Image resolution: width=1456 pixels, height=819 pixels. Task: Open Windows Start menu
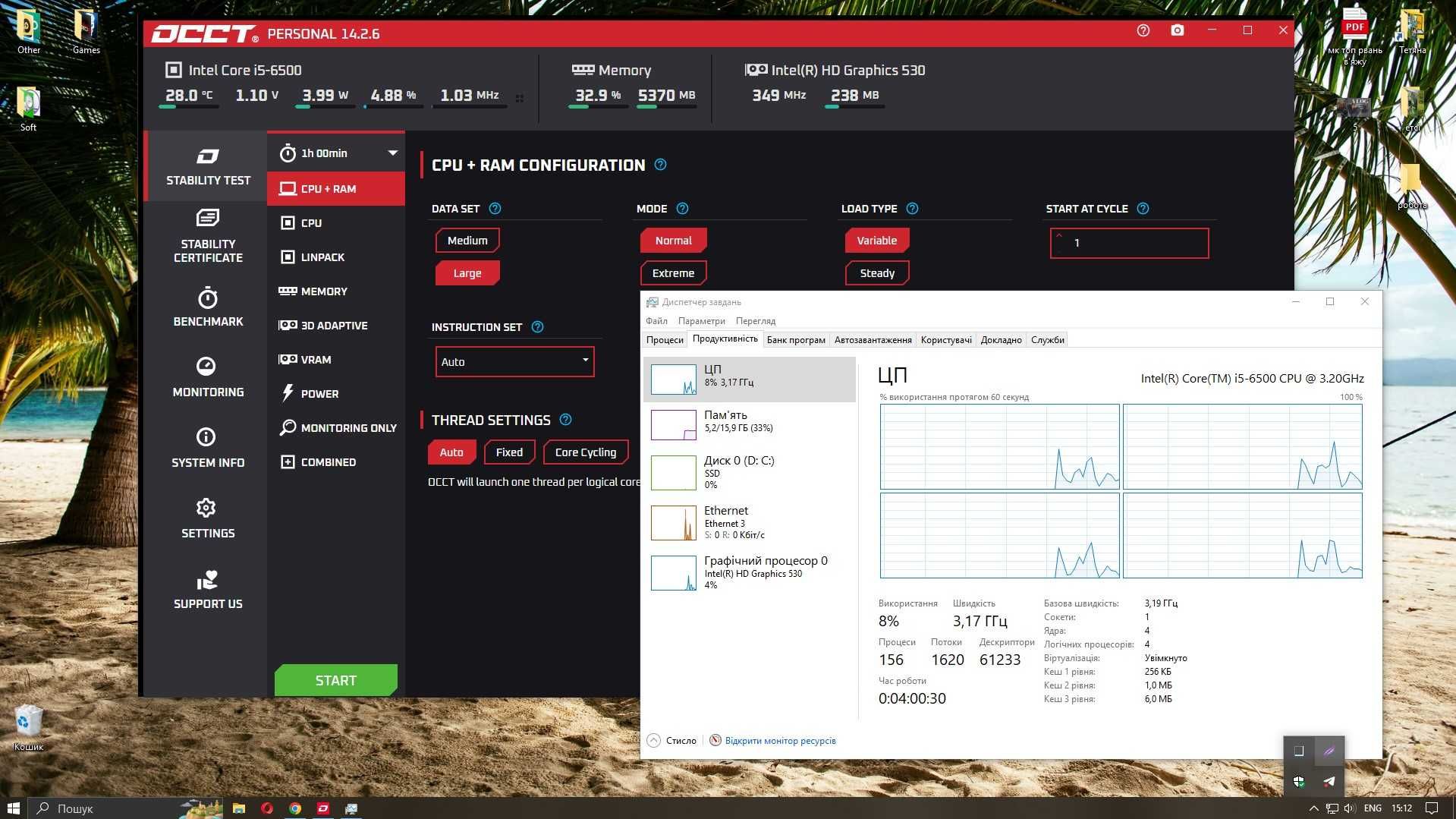click(x=14, y=808)
